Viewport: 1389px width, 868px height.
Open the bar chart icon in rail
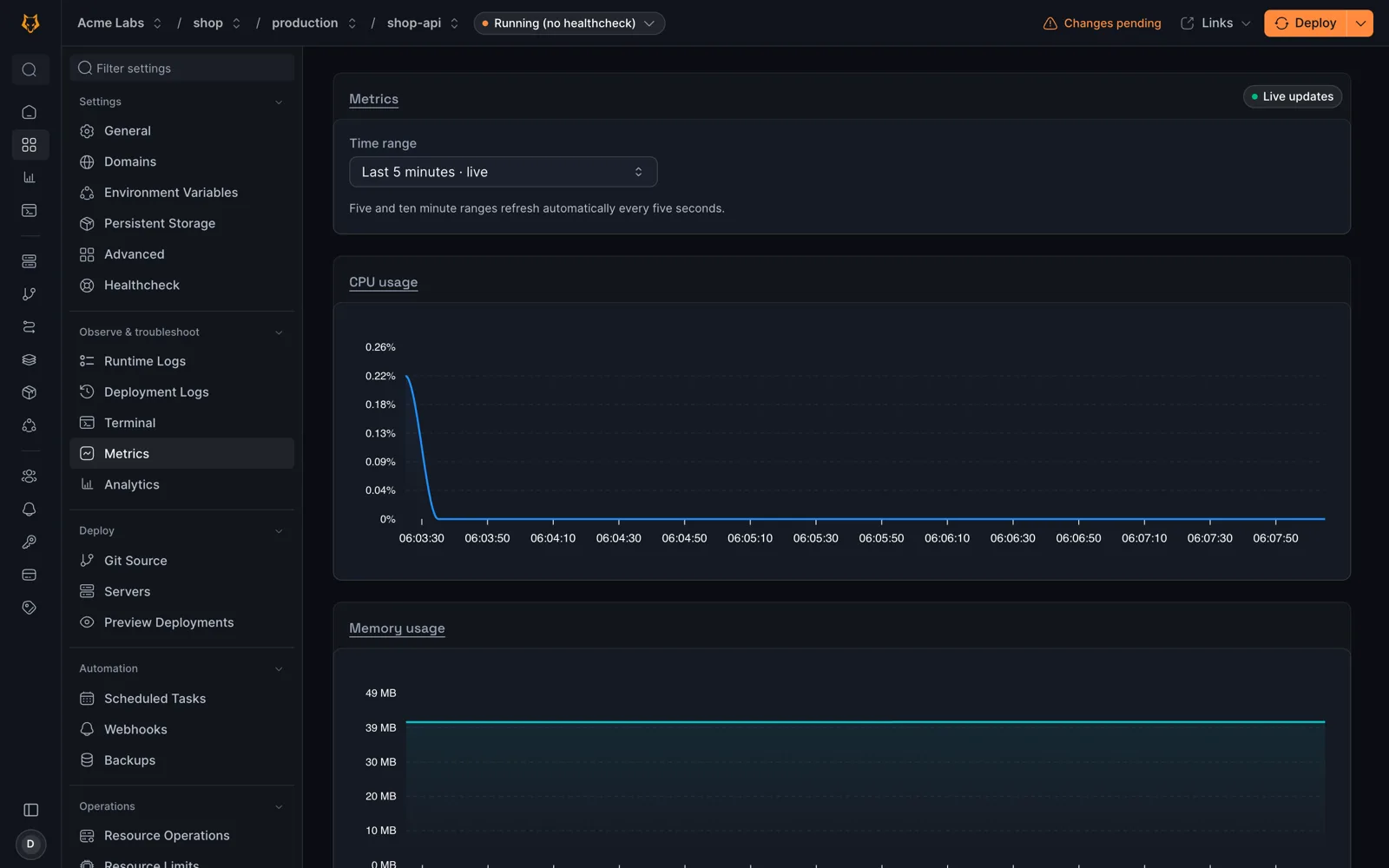tap(30, 178)
